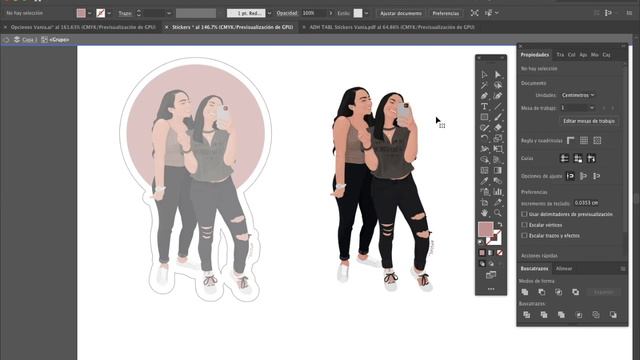
Task: Open the brush definition dropdown '1 pt. Red...'
Action: pyautogui.click(x=269, y=13)
